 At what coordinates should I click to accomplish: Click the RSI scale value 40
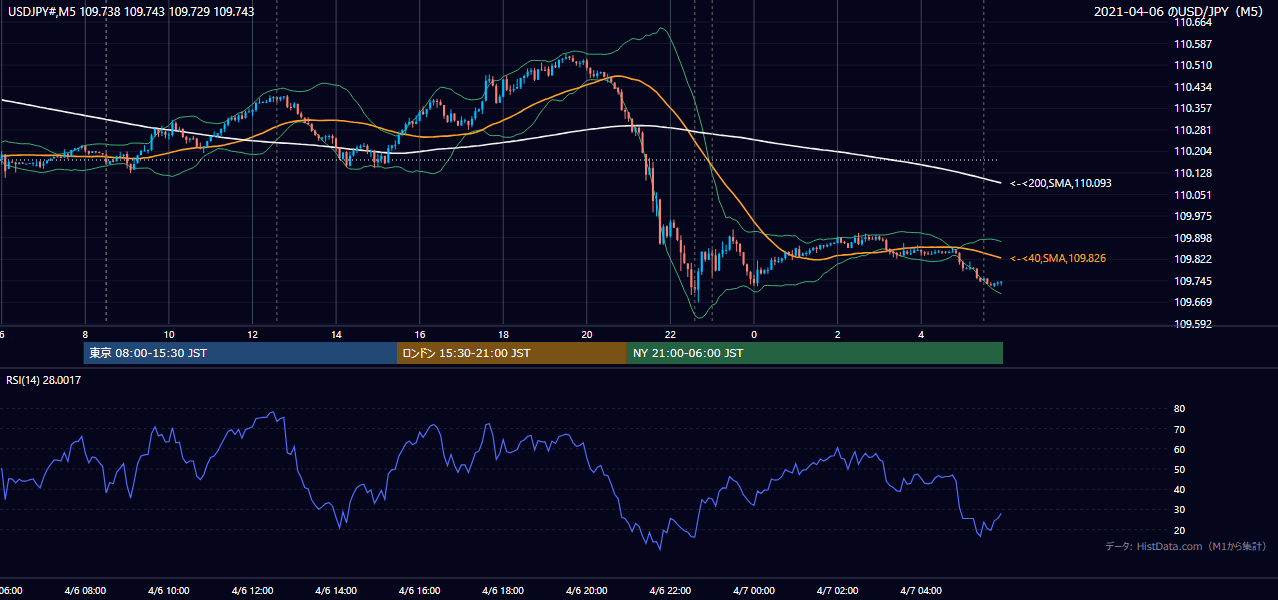[1180, 489]
